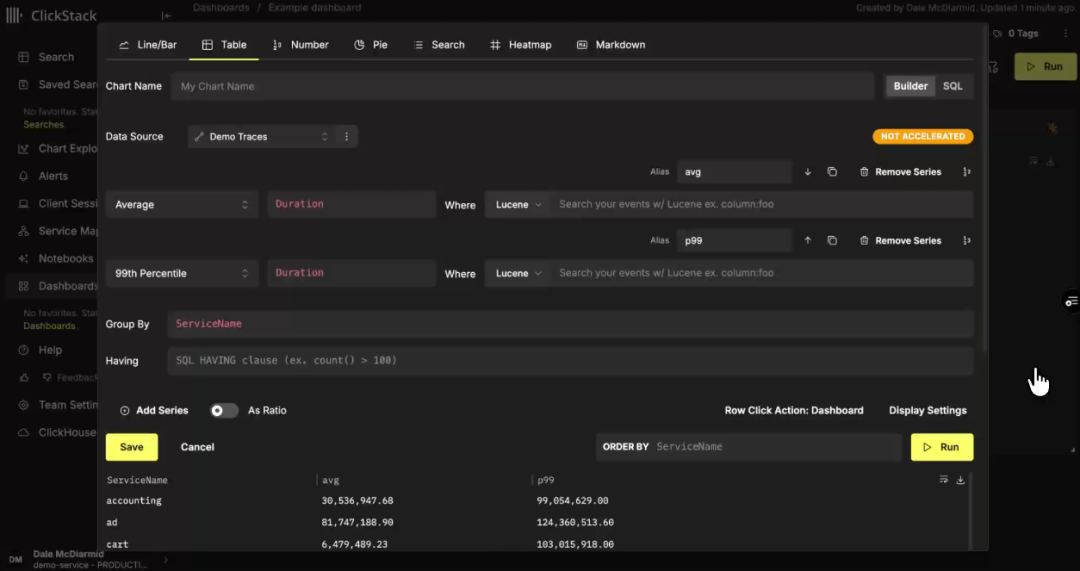Screen dimensions: 1080x571
Task: Open data source options kebab menu
Action: click(346, 136)
